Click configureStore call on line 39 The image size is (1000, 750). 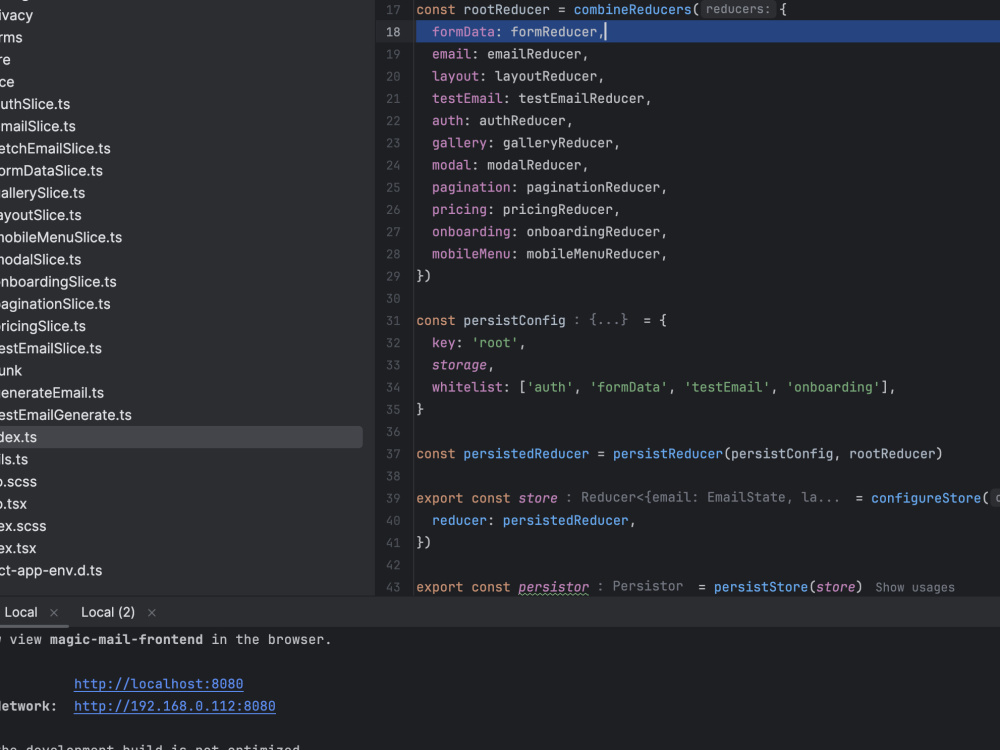[926, 499]
